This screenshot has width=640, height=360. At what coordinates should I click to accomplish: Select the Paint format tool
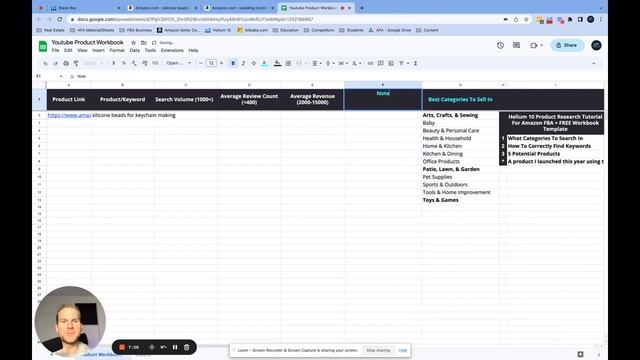(76, 63)
